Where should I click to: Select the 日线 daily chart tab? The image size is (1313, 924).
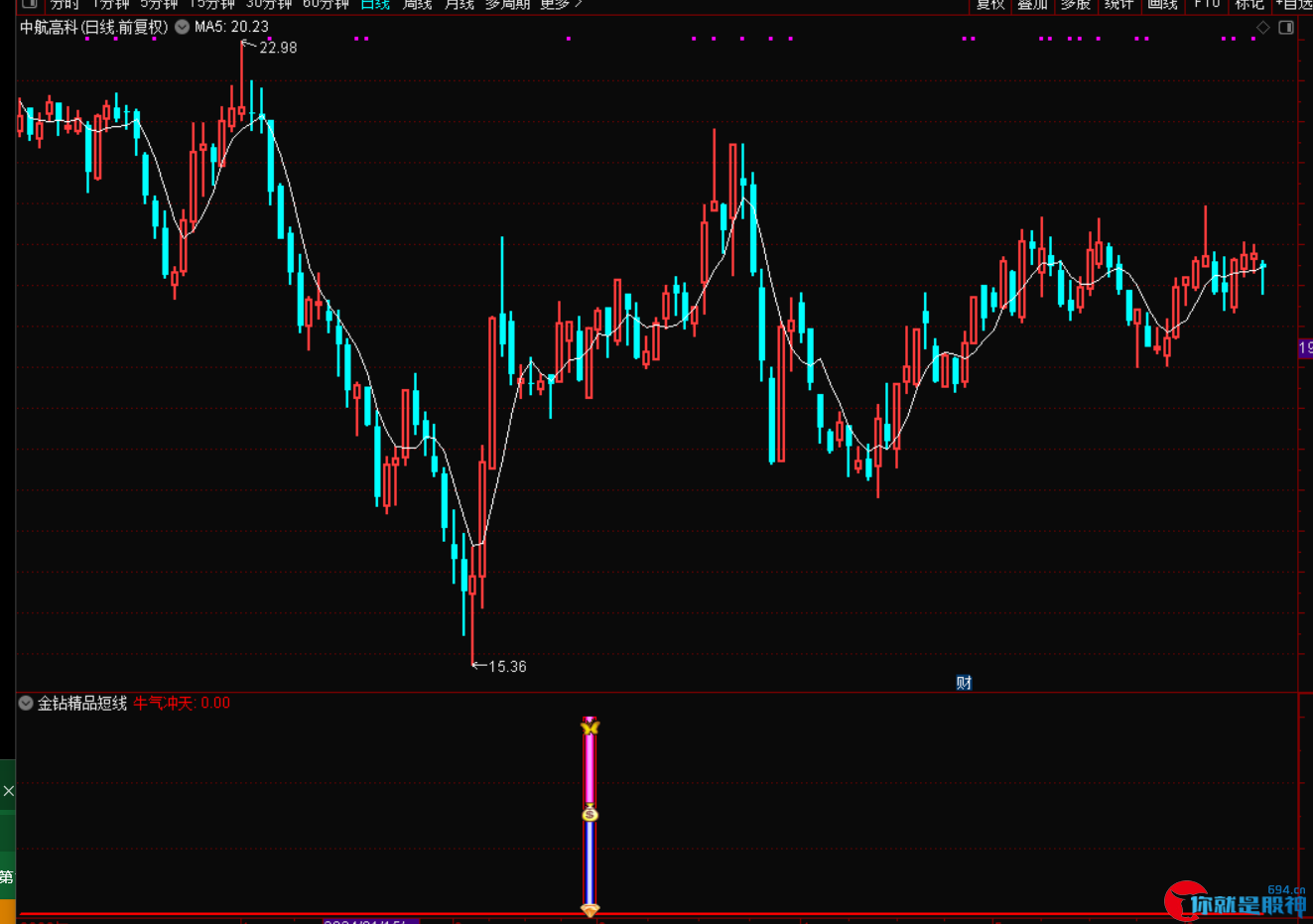coord(375,4)
